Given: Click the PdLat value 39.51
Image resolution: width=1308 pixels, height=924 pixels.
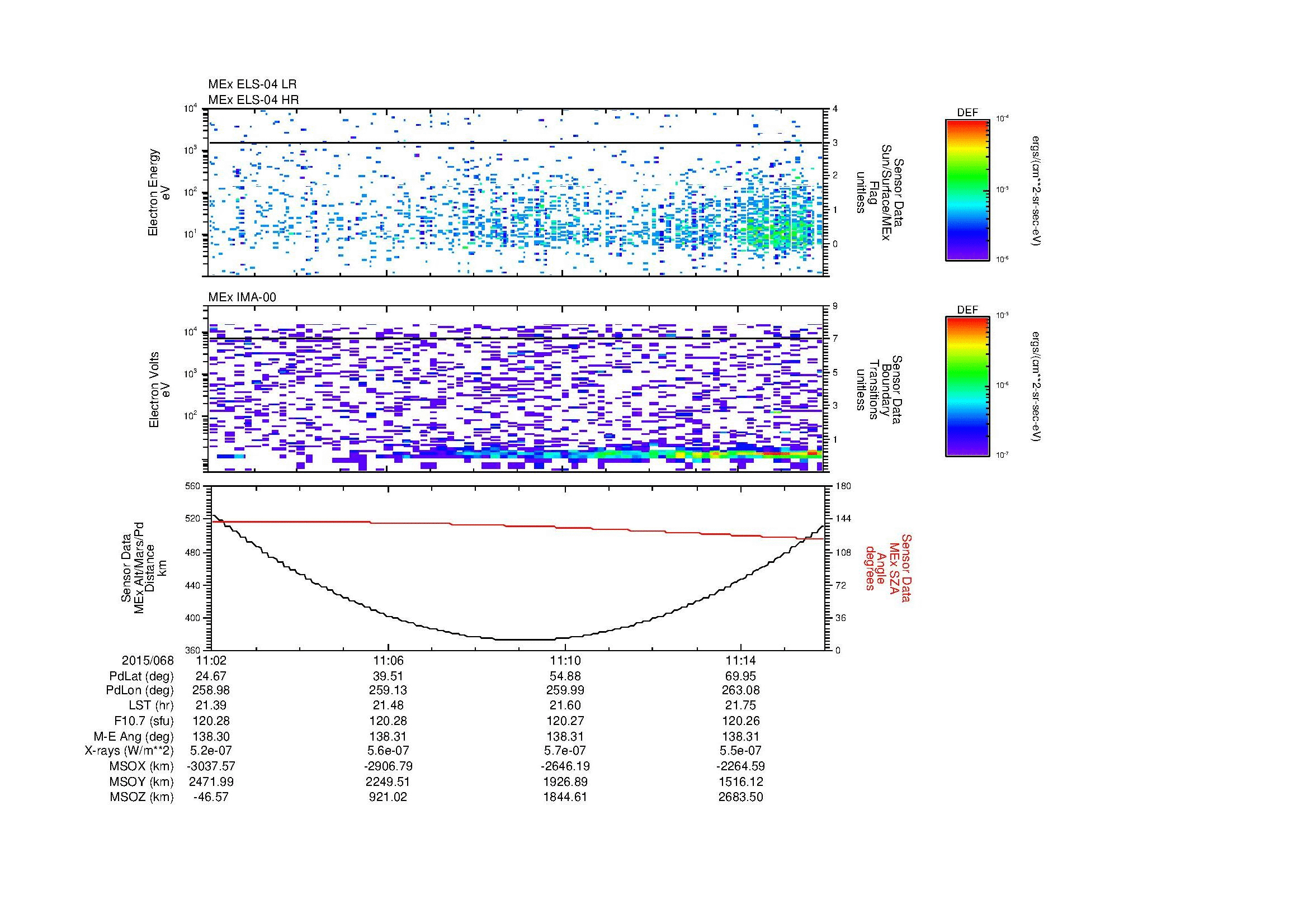Looking at the screenshot, I should [x=388, y=676].
